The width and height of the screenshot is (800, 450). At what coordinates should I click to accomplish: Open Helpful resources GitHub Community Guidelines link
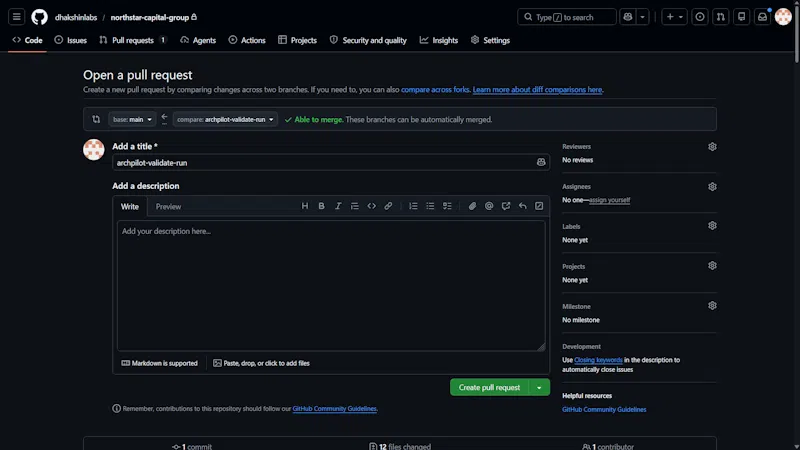(x=604, y=409)
